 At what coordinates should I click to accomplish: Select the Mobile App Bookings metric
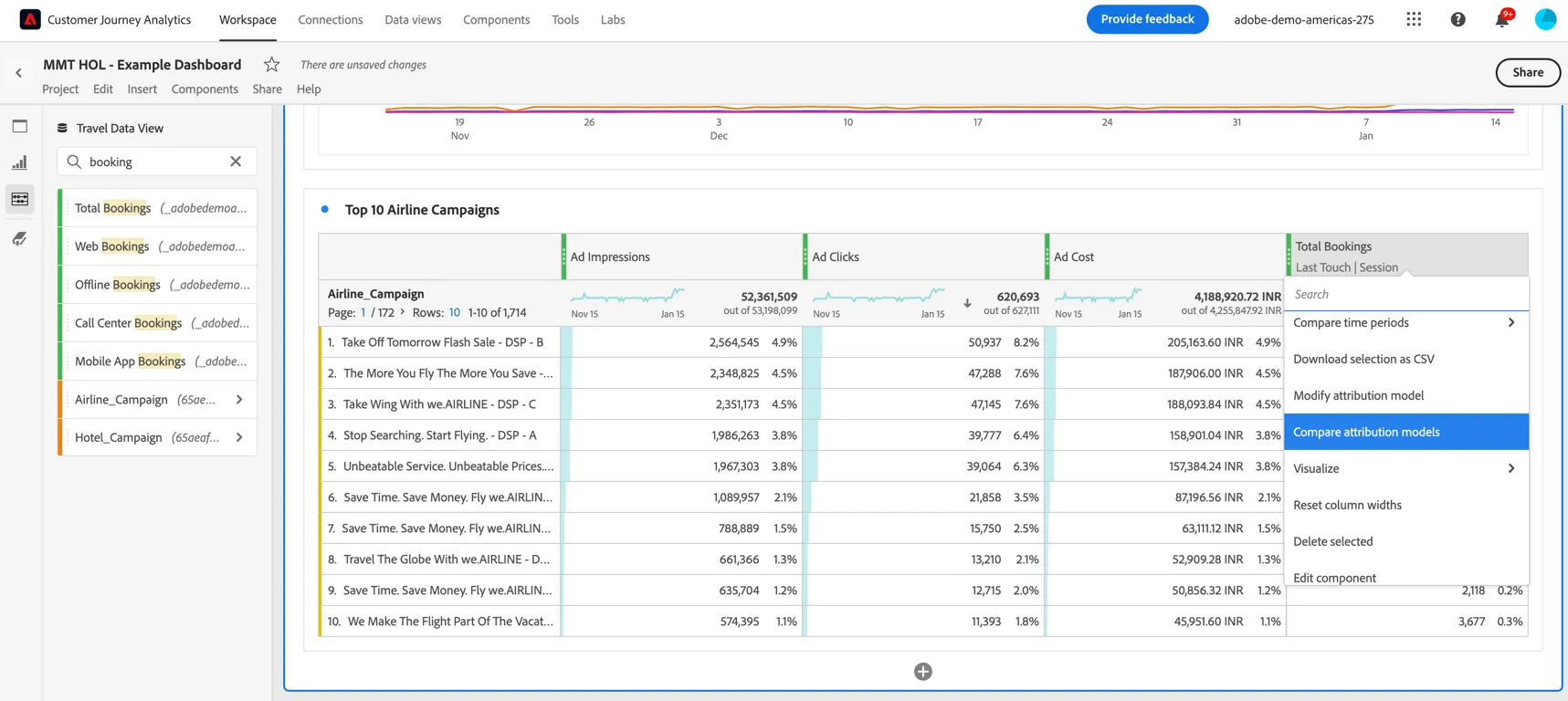157,361
